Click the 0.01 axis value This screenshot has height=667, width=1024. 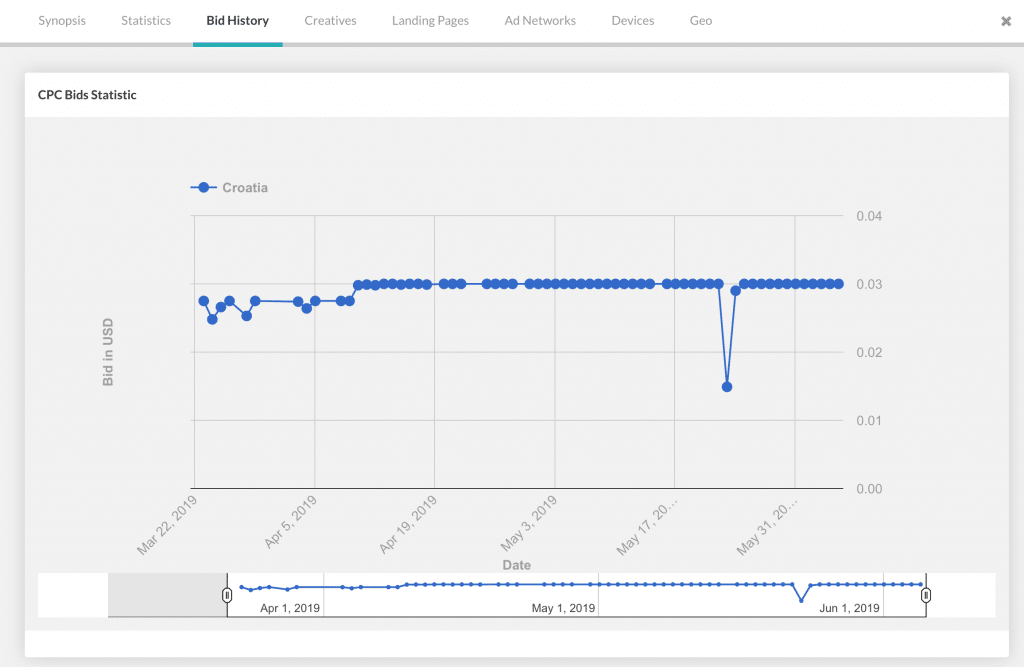[x=869, y=420]
